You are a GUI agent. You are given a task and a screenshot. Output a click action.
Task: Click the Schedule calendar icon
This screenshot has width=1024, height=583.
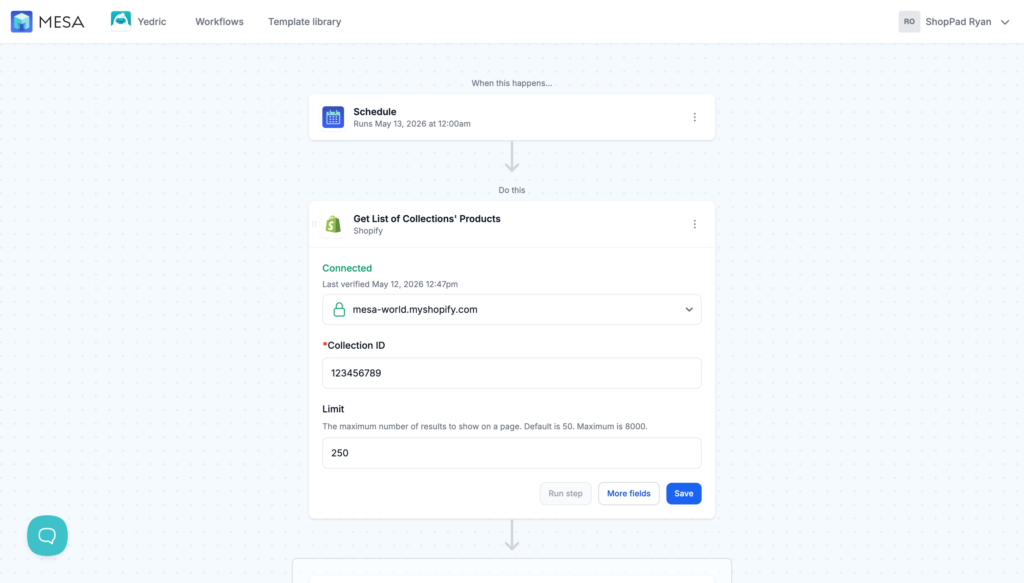(333, 118)
